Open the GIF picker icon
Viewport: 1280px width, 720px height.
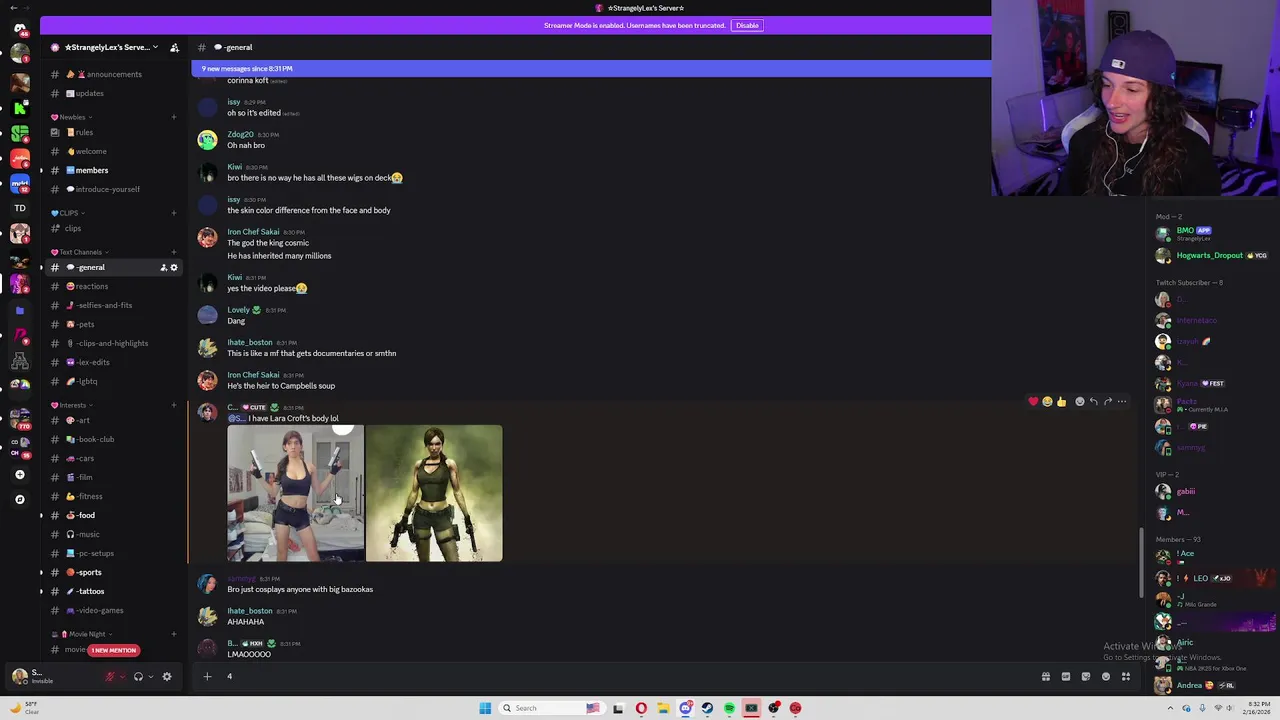coord(1066,677)
